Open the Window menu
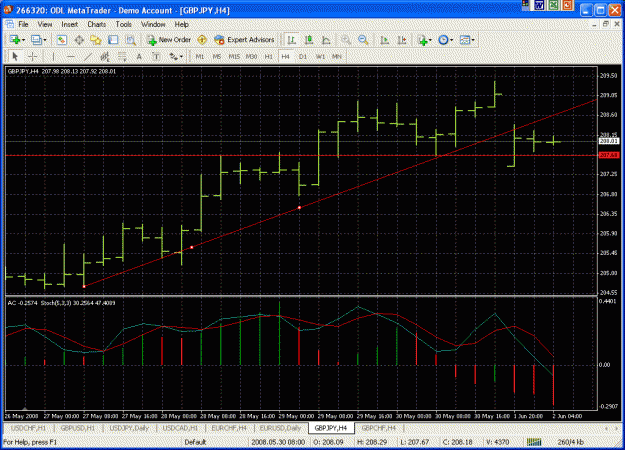This screenshot has width=625, height=450. pyautogui.click(x=153, y=24)
